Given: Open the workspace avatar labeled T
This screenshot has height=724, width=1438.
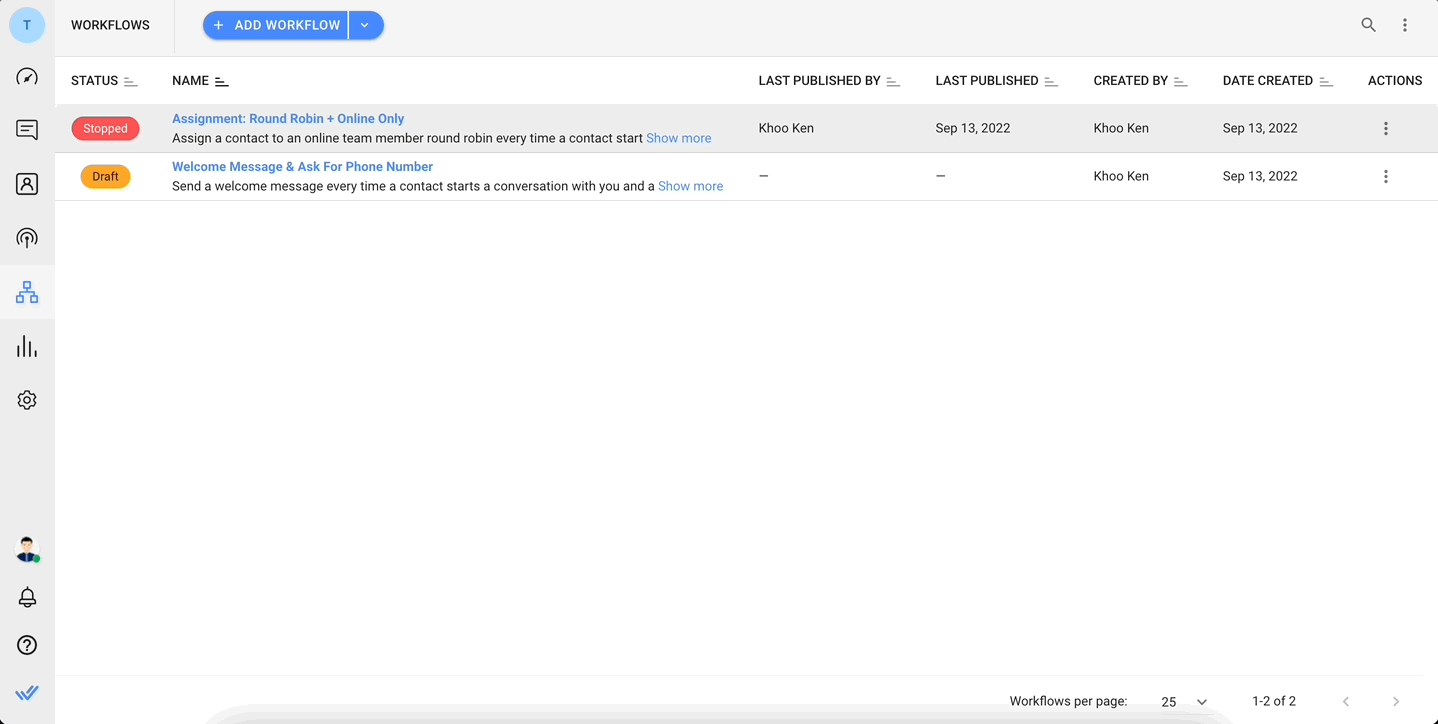Looking at the screenshot, I should pos(27,25).
